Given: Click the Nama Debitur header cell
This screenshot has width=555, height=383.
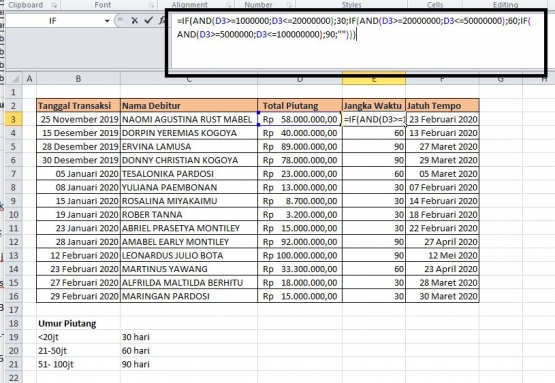Looking at the screenshot, I should [x=189, y=105].
